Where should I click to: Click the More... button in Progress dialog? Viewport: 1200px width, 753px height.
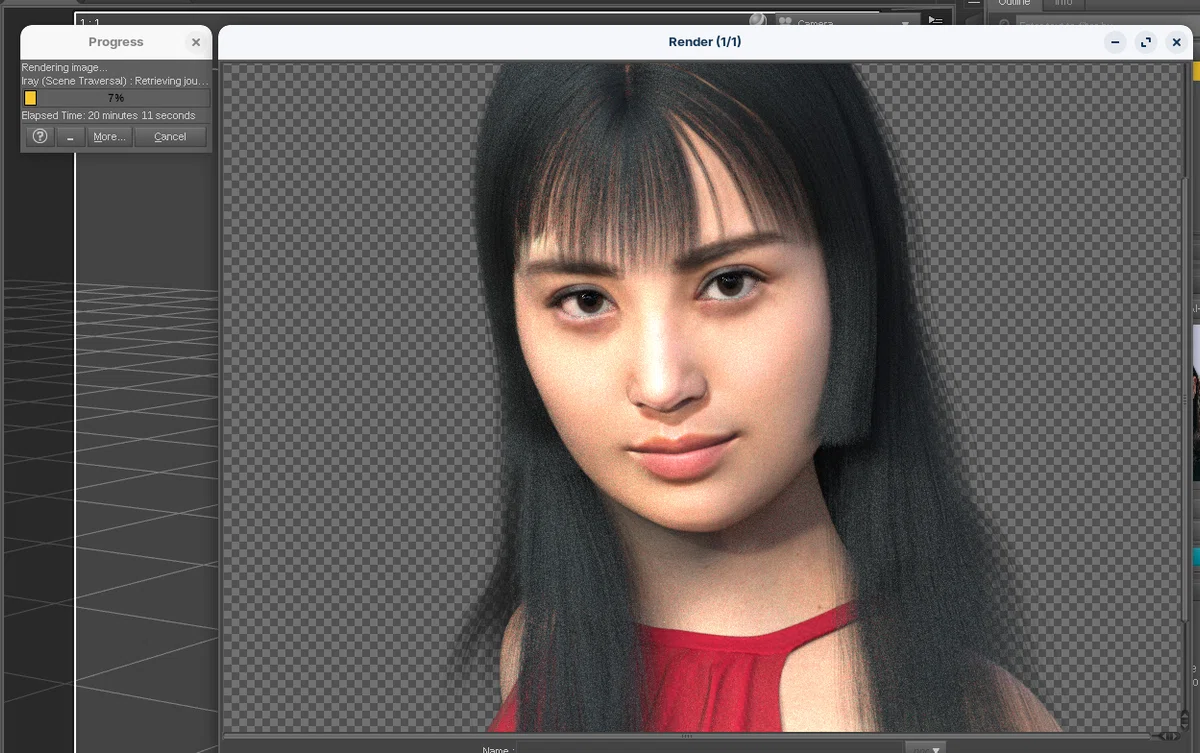point(109,137)
